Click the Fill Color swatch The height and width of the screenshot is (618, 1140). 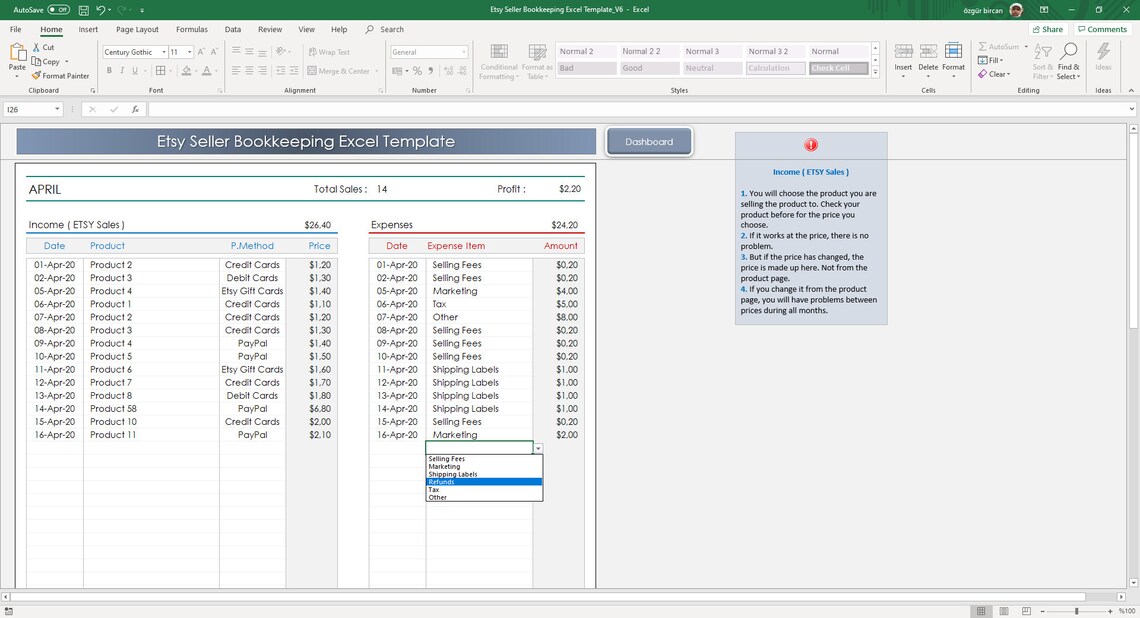point(185,70)
